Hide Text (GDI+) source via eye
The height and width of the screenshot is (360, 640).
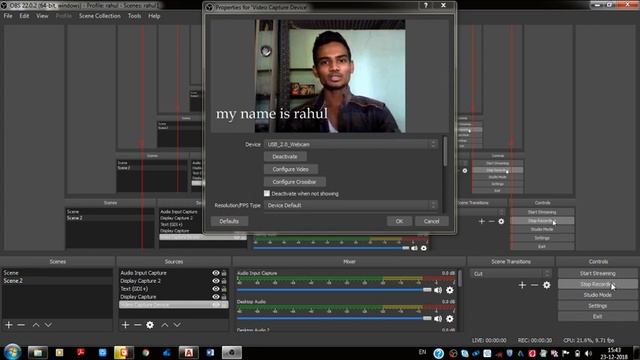pyautogui.click(x=216, y=289)
